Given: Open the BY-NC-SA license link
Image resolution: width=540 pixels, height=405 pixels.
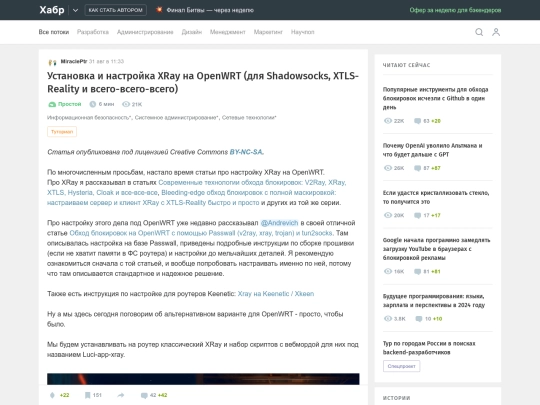Looking at the screenshot, I should pyautogui.click(x=246, y=152).
